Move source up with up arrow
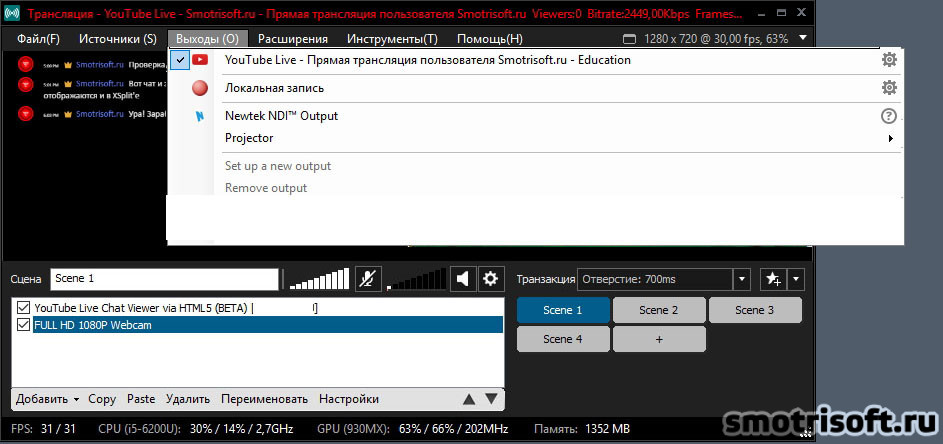 click(x=469, y=399)
